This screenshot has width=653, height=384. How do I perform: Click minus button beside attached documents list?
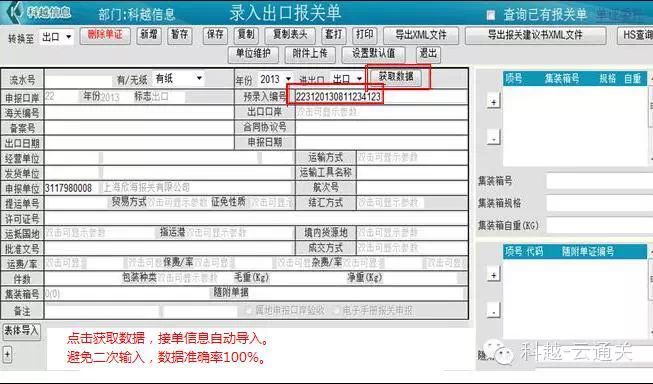pos(493,311)
